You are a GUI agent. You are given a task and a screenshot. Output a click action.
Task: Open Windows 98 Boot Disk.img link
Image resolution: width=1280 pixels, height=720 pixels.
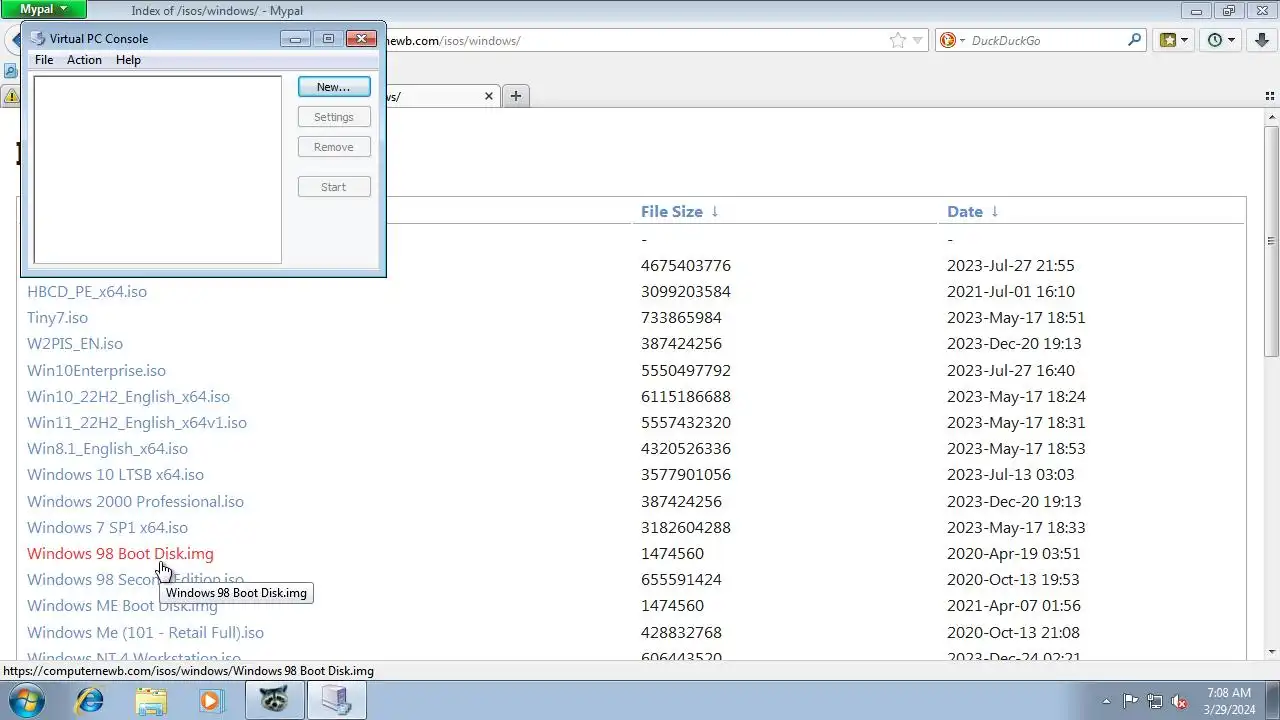(x=120, y=554)
